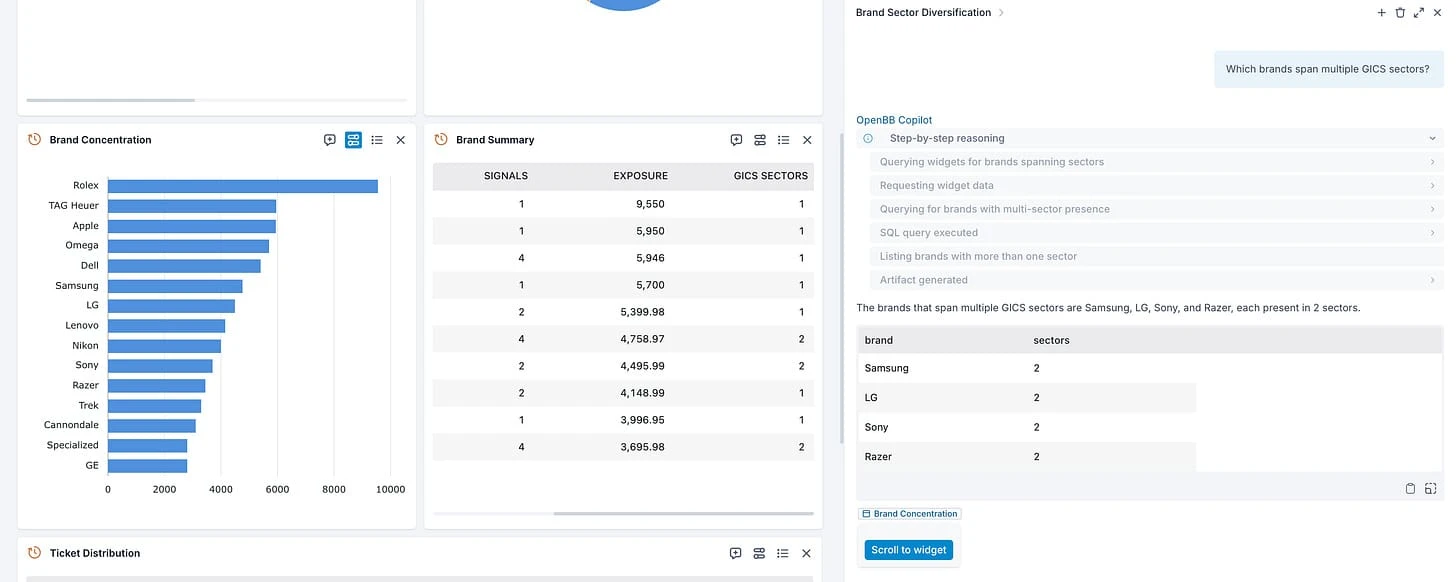Image resolution: width=1456 pixels, height=582 pixels.
Task: Copy the artifact table with the clipboard icon
Action: [x=1410, y=488]
